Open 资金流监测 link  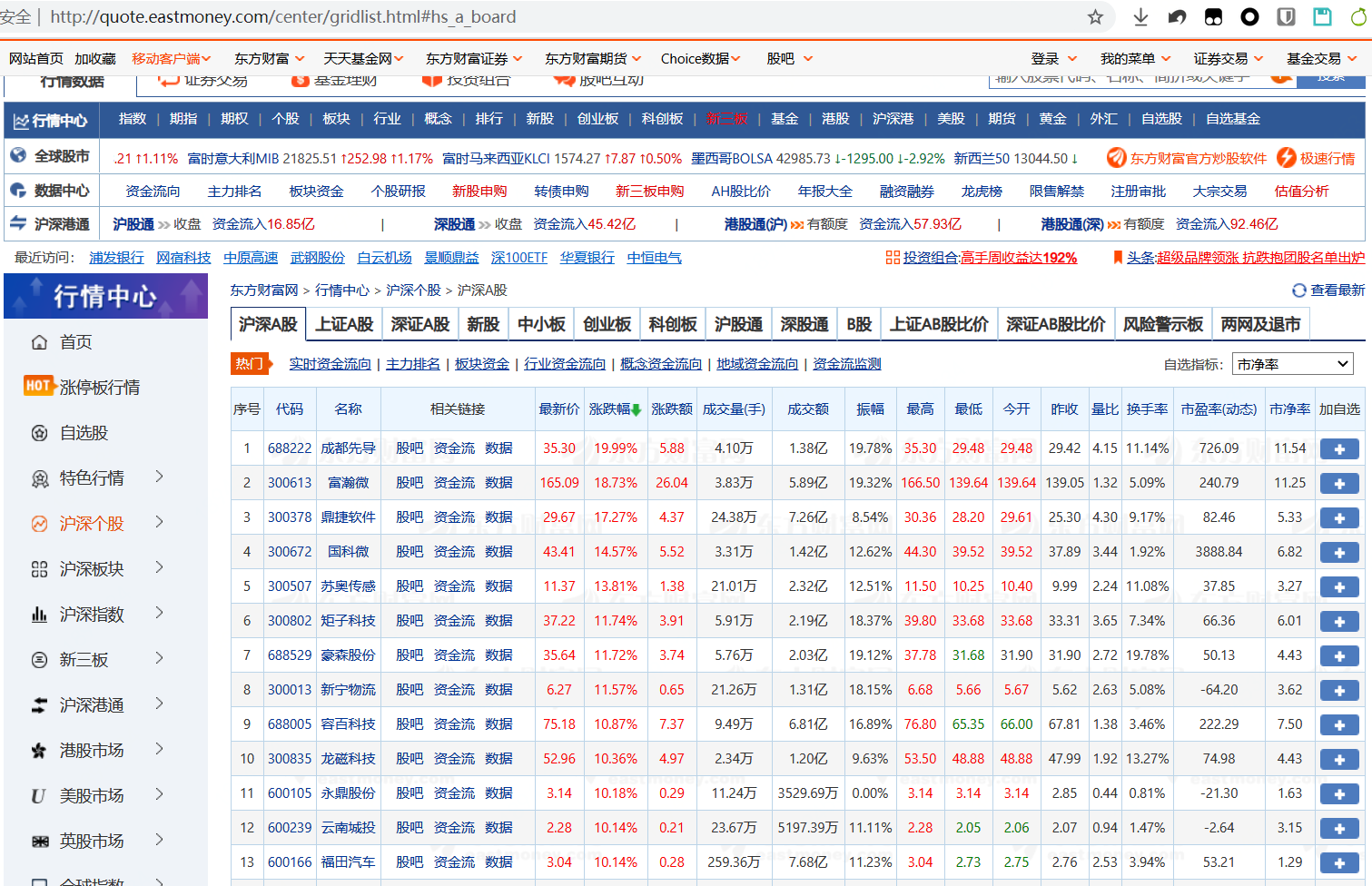847,364
